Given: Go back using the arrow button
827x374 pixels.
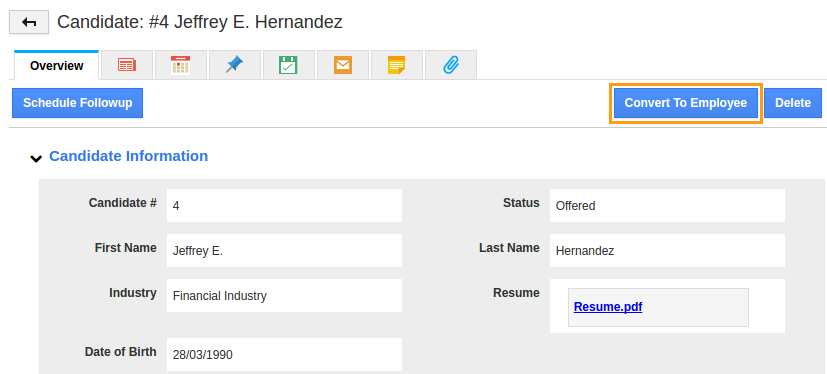Looking at the screenshot, I should pyautogui.click(x=29, y=22).
